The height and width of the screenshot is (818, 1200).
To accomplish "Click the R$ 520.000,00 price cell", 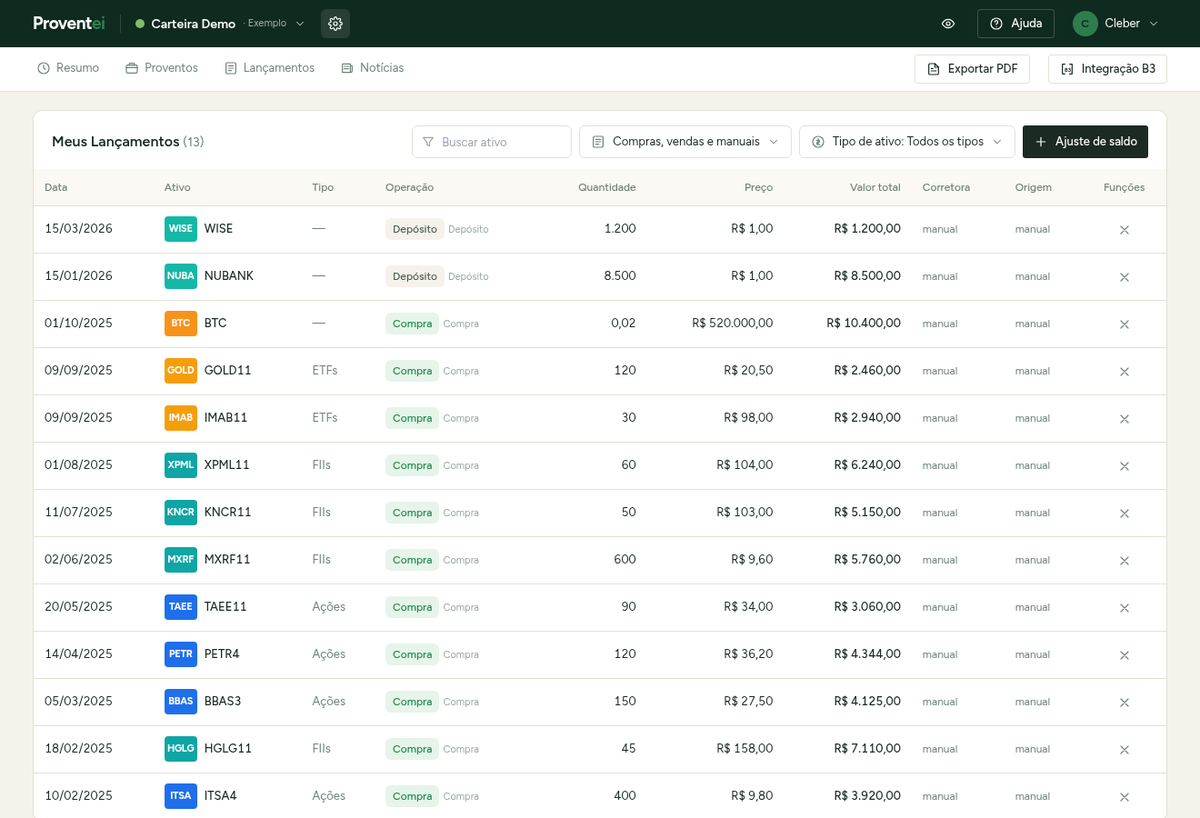I will (732, 323).
